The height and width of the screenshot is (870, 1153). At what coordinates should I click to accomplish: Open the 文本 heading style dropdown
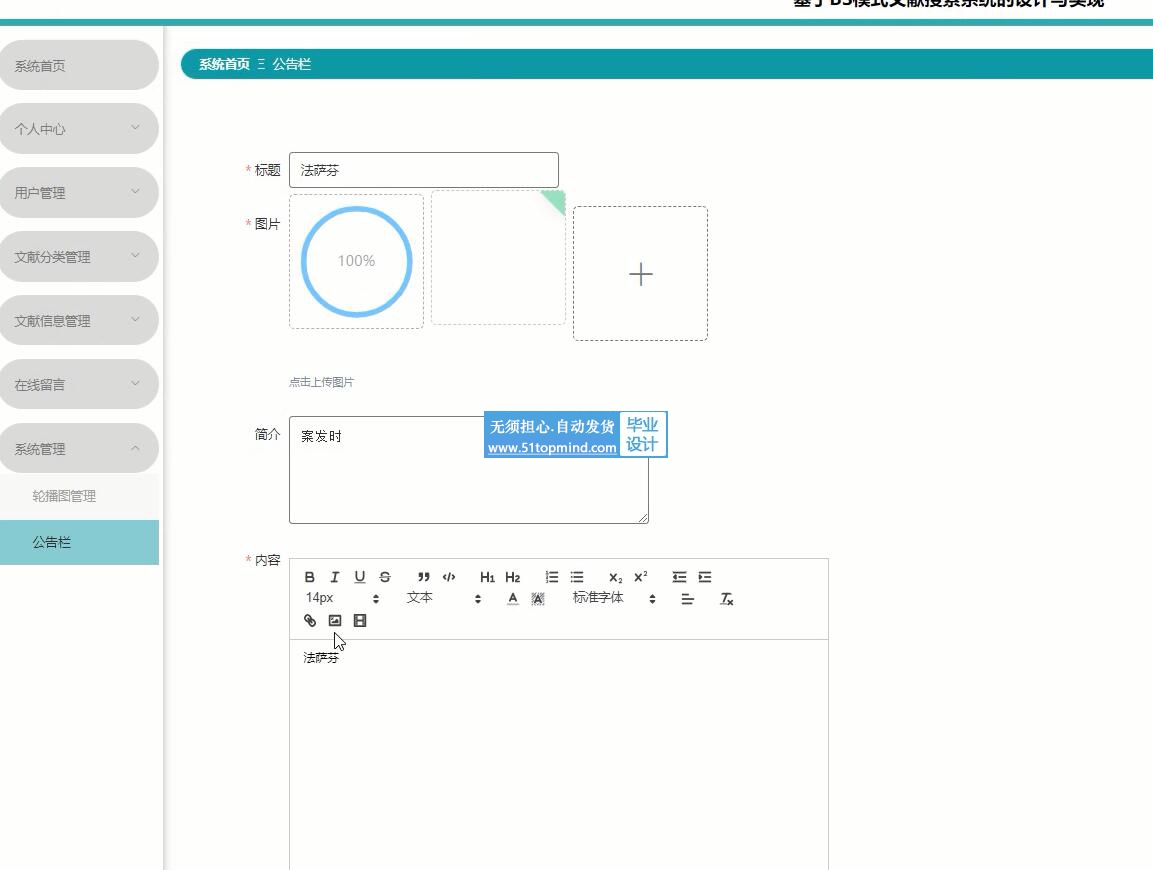coord(444,598)
